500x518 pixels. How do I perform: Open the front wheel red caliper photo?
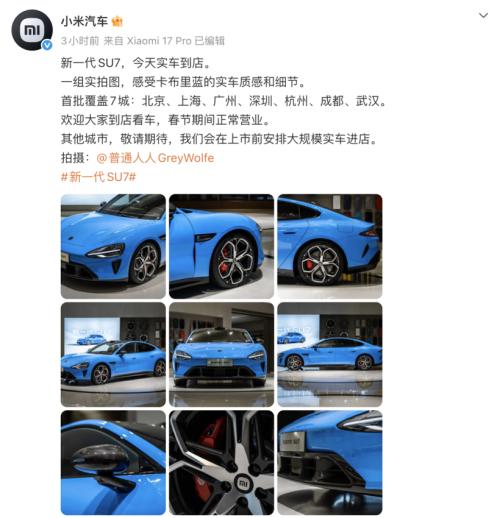(221, 246)
